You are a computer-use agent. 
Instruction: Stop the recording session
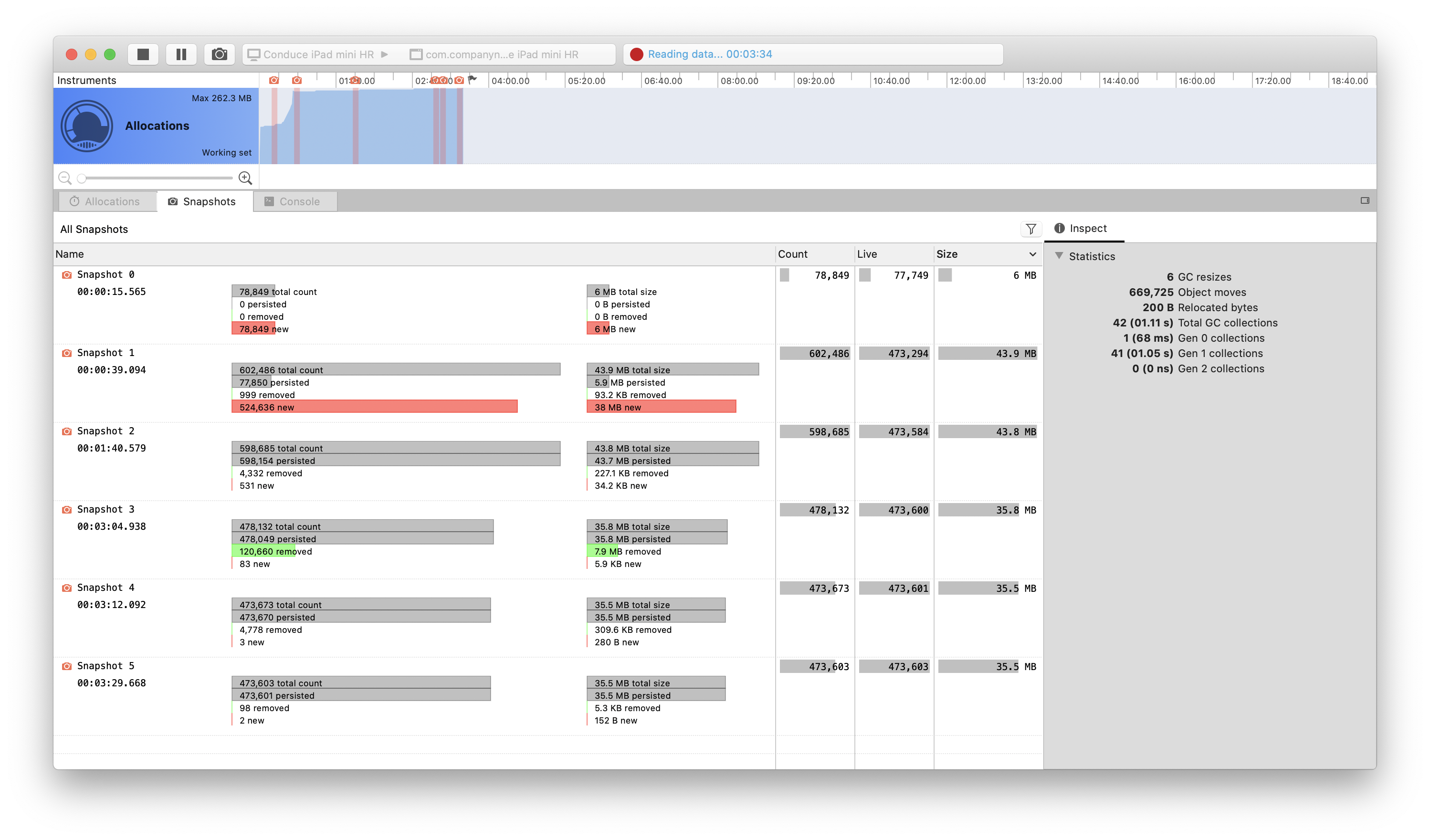click(x=143, y=54)
